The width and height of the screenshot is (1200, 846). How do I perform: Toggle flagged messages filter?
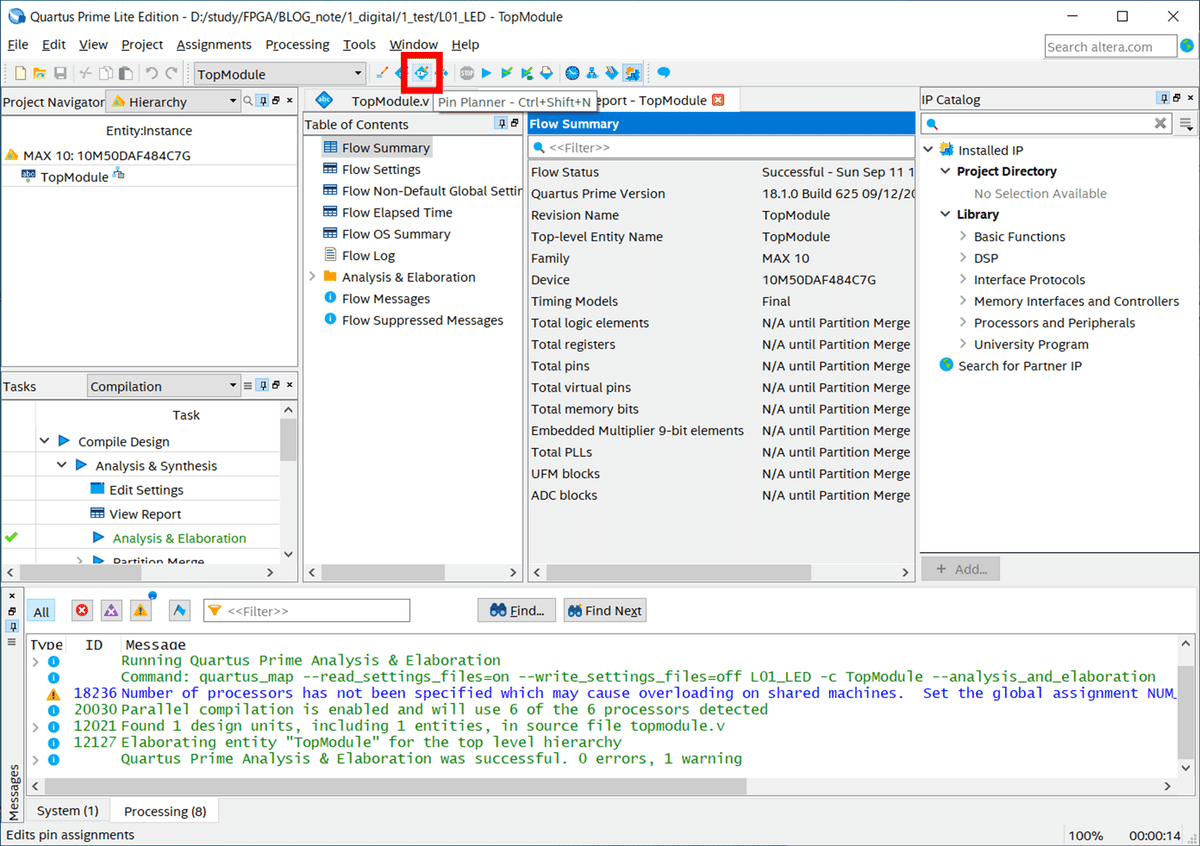180,611
